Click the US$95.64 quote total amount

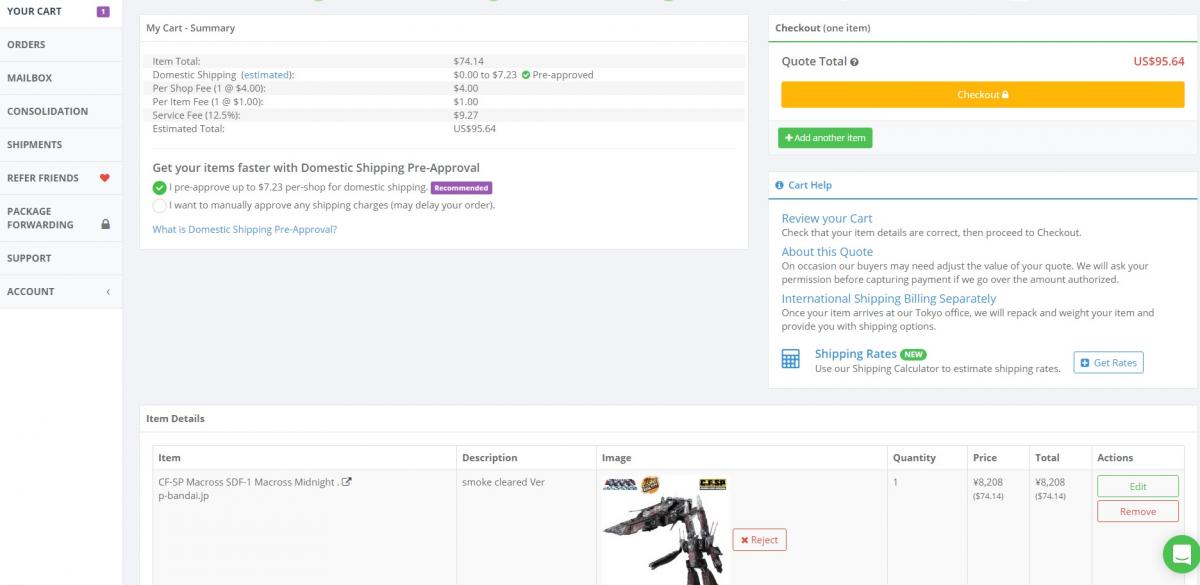coord(1159,61)
